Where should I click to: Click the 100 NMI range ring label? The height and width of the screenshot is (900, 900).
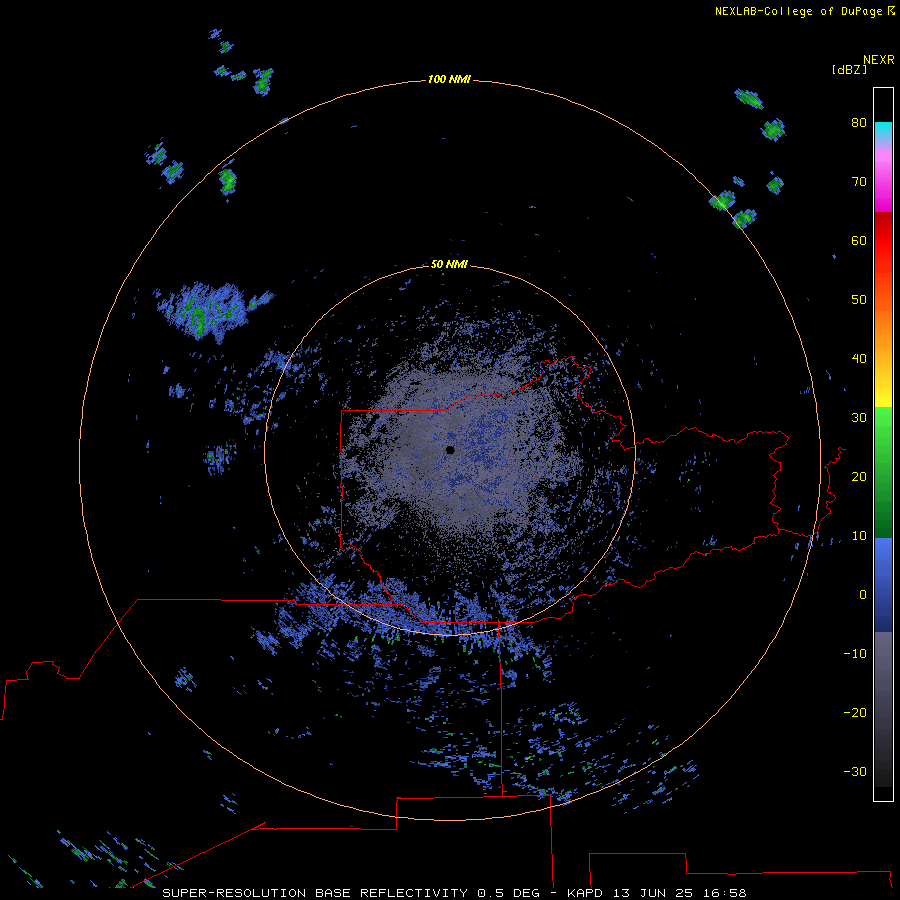click(x=449, y=79)
